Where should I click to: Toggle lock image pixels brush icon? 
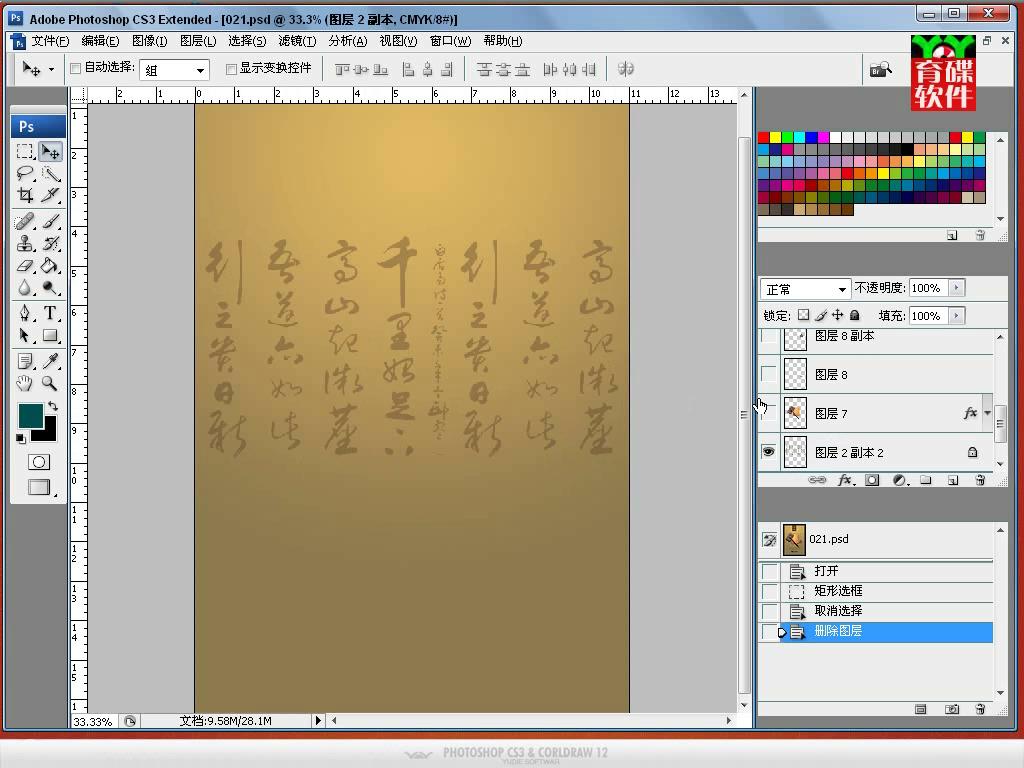tap(821, 315)
